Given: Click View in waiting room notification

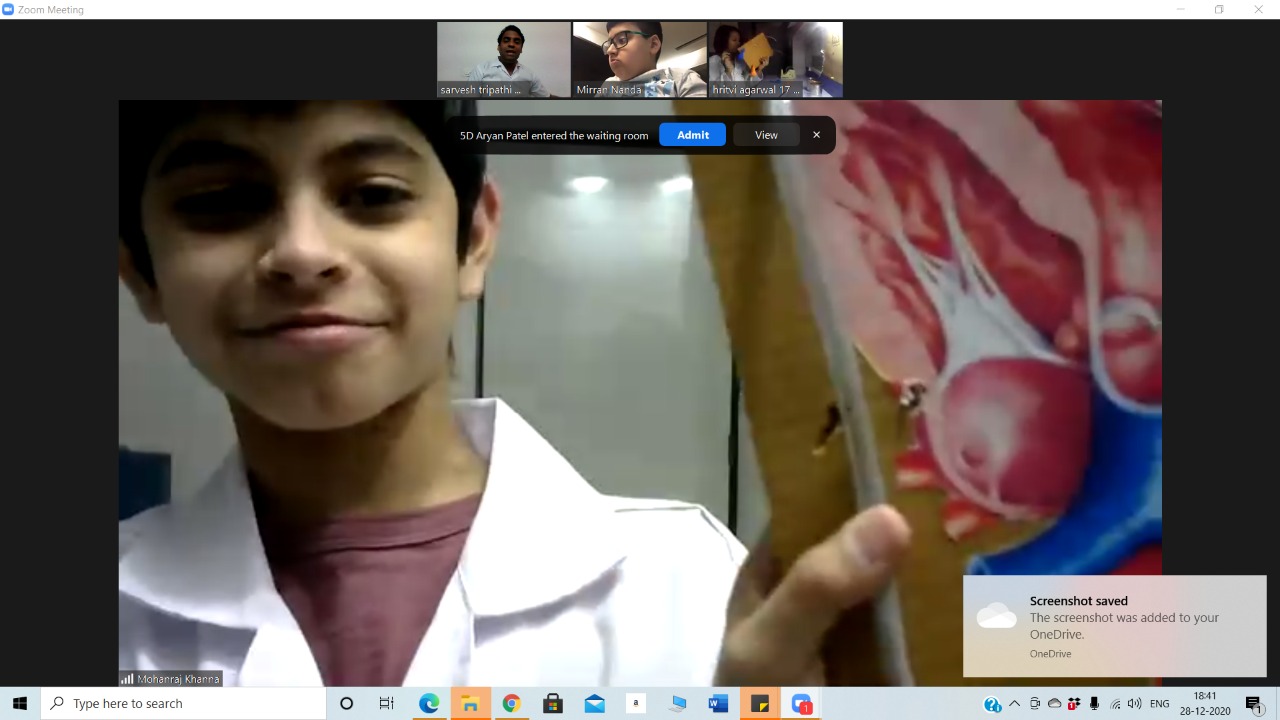Looking at the screenshot, I should [x=766, y=135].
